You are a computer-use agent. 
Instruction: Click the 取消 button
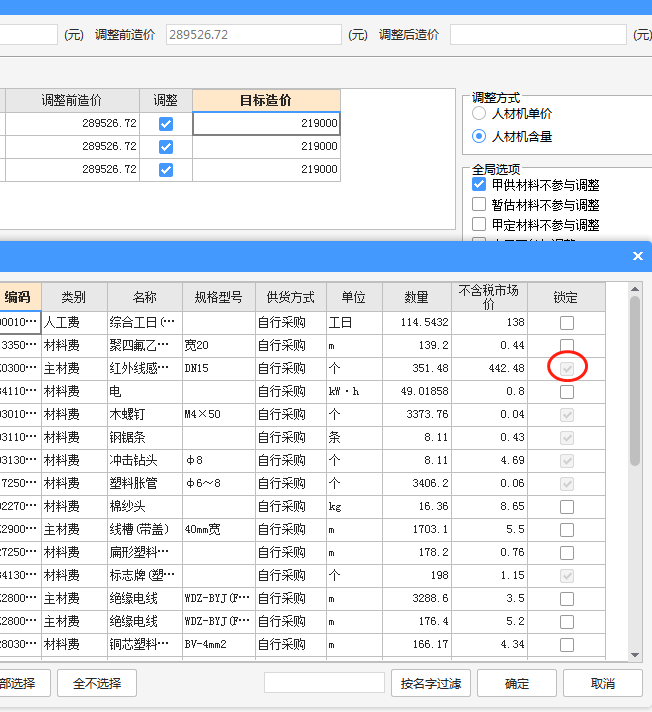[603, 683]
